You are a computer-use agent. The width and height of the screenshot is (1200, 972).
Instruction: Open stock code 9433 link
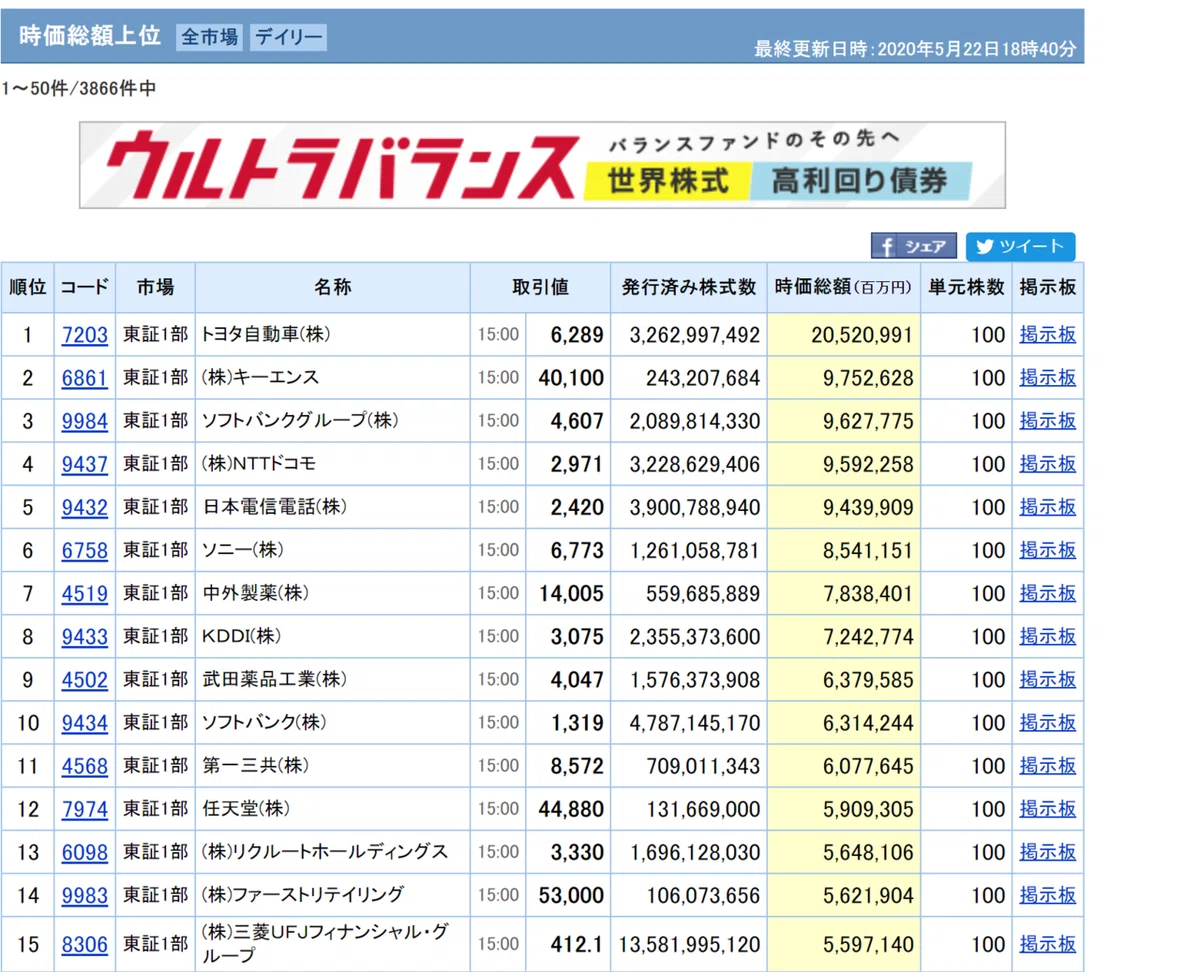[85, 636]
